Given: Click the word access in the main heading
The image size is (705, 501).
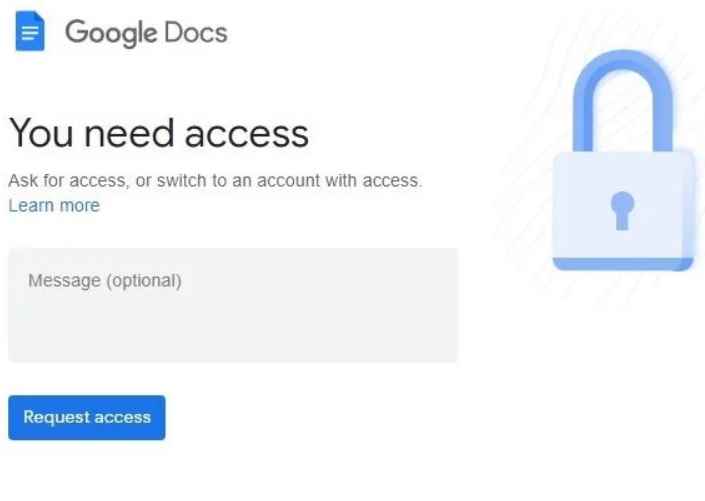Looking at the screenshot, I should (x=247, y=134).
